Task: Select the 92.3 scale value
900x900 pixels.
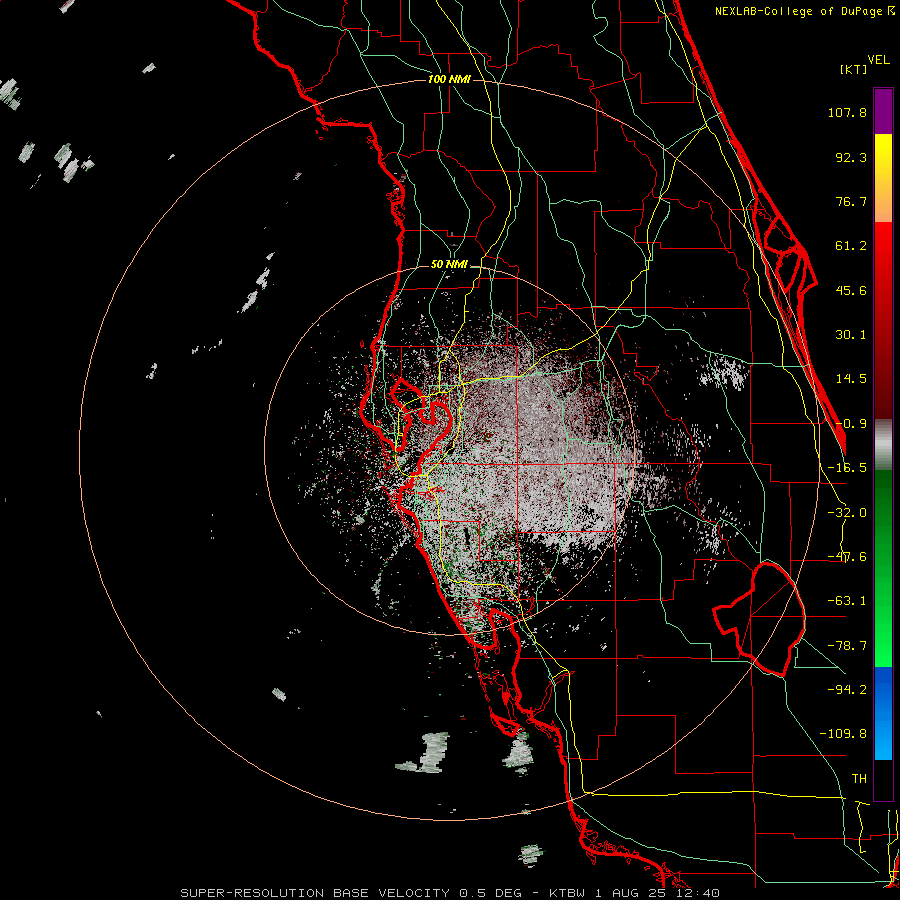Action: click(851, 157)
